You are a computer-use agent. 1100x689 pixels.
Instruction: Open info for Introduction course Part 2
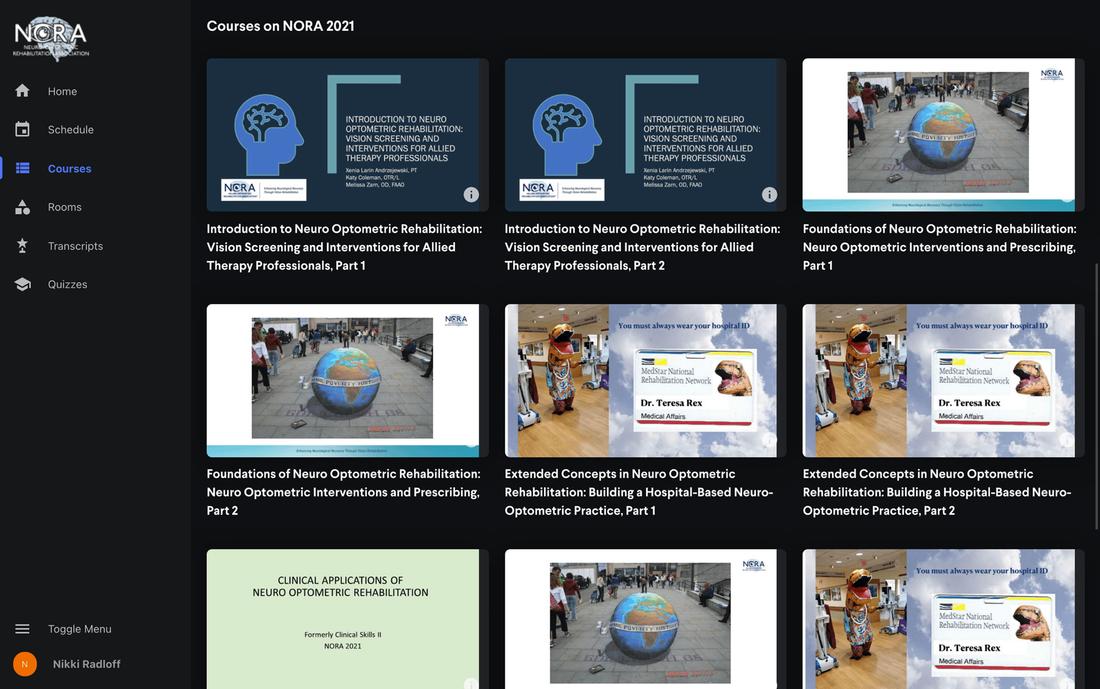tap(768, 193)
